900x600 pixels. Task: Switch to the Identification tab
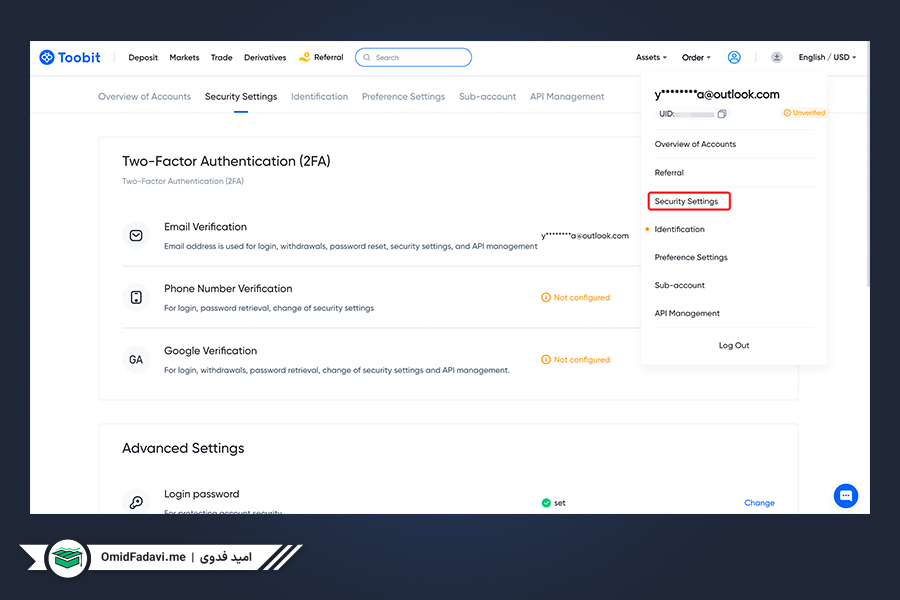(320, 96)
